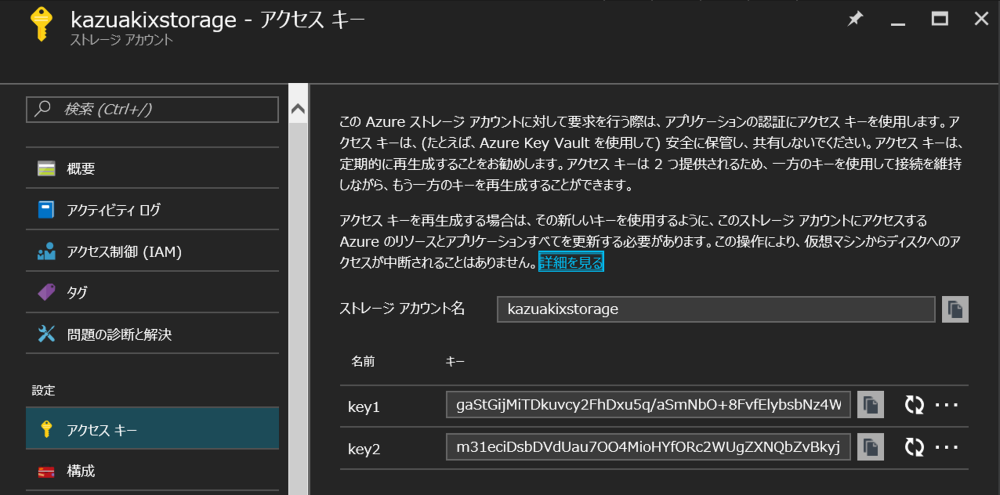This screenshot has height=495, width=1000.
Task: Copy the storage account name to clipboard
Action: (955, 309)
